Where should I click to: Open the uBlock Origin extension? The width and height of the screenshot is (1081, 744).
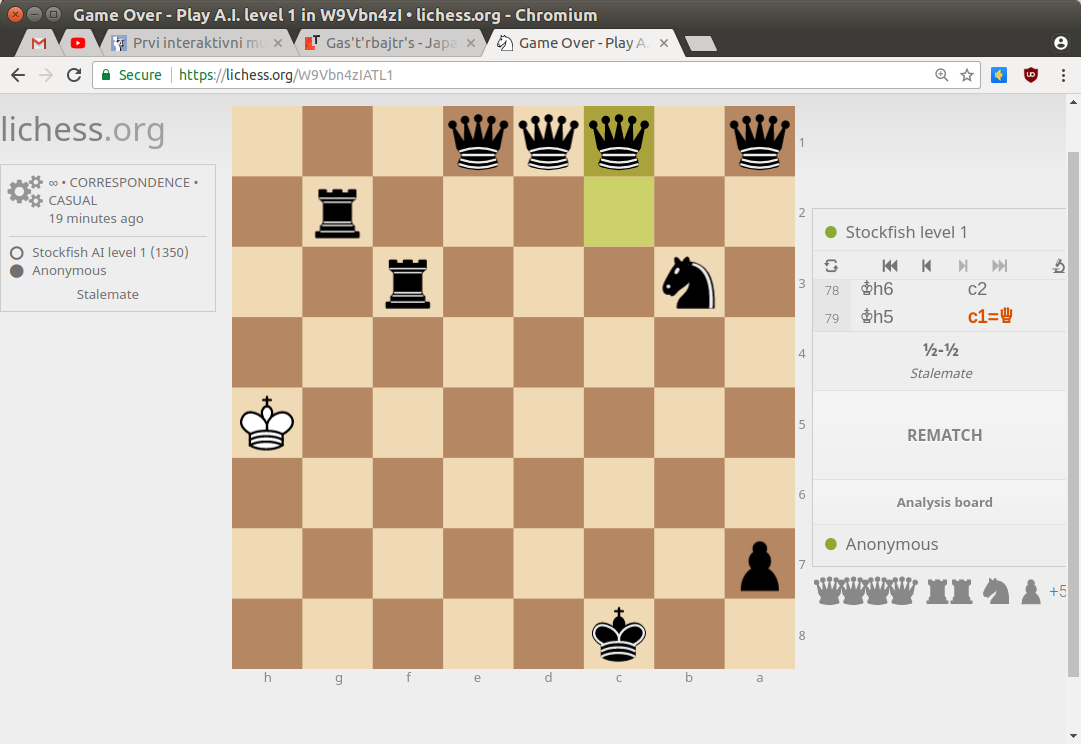click(x=1031, y=75)
